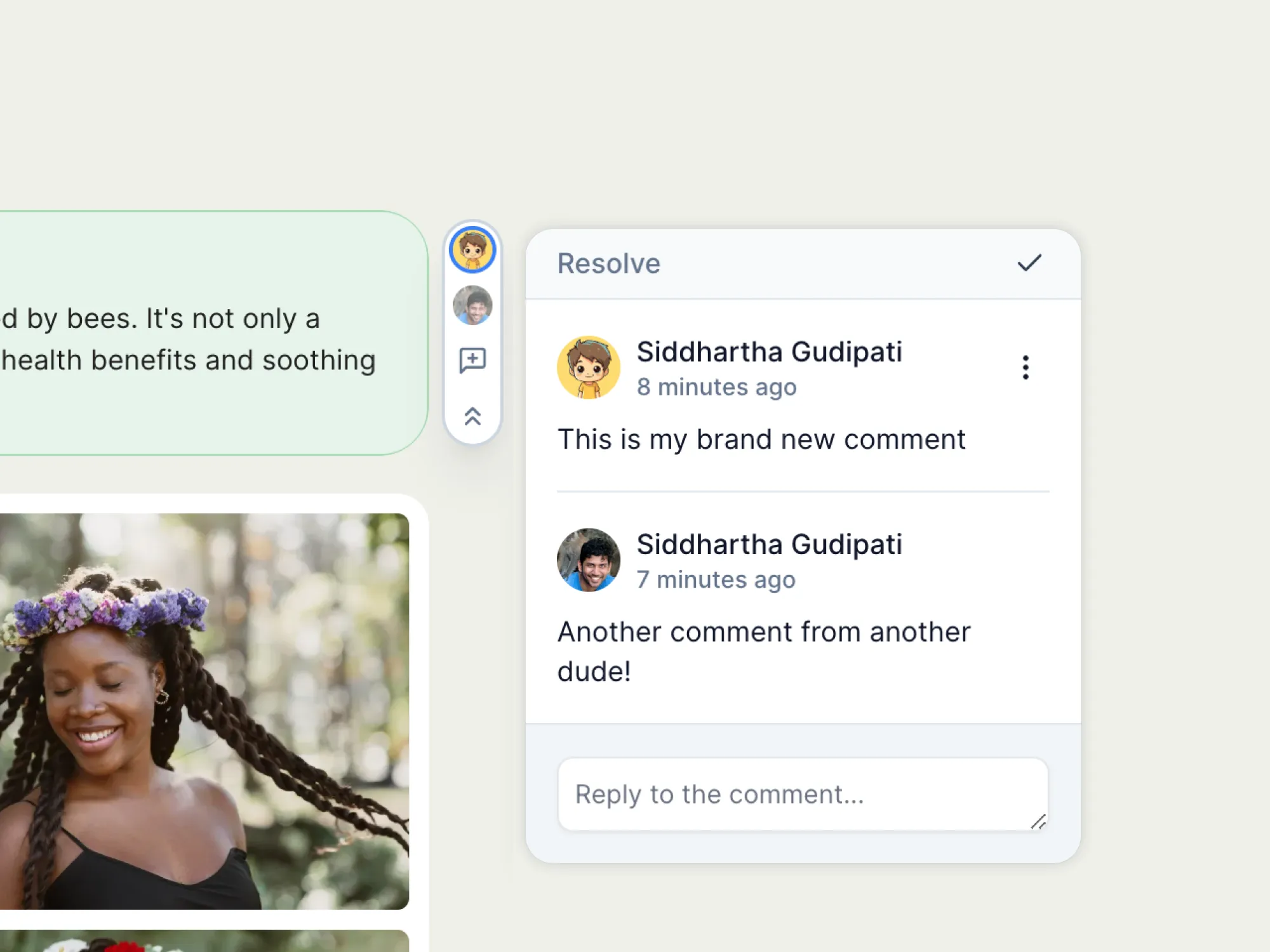Viewport: 1270px width, 952px height.
Task: Click the 7 minutes ago timestamp
Action: (717, 579)
